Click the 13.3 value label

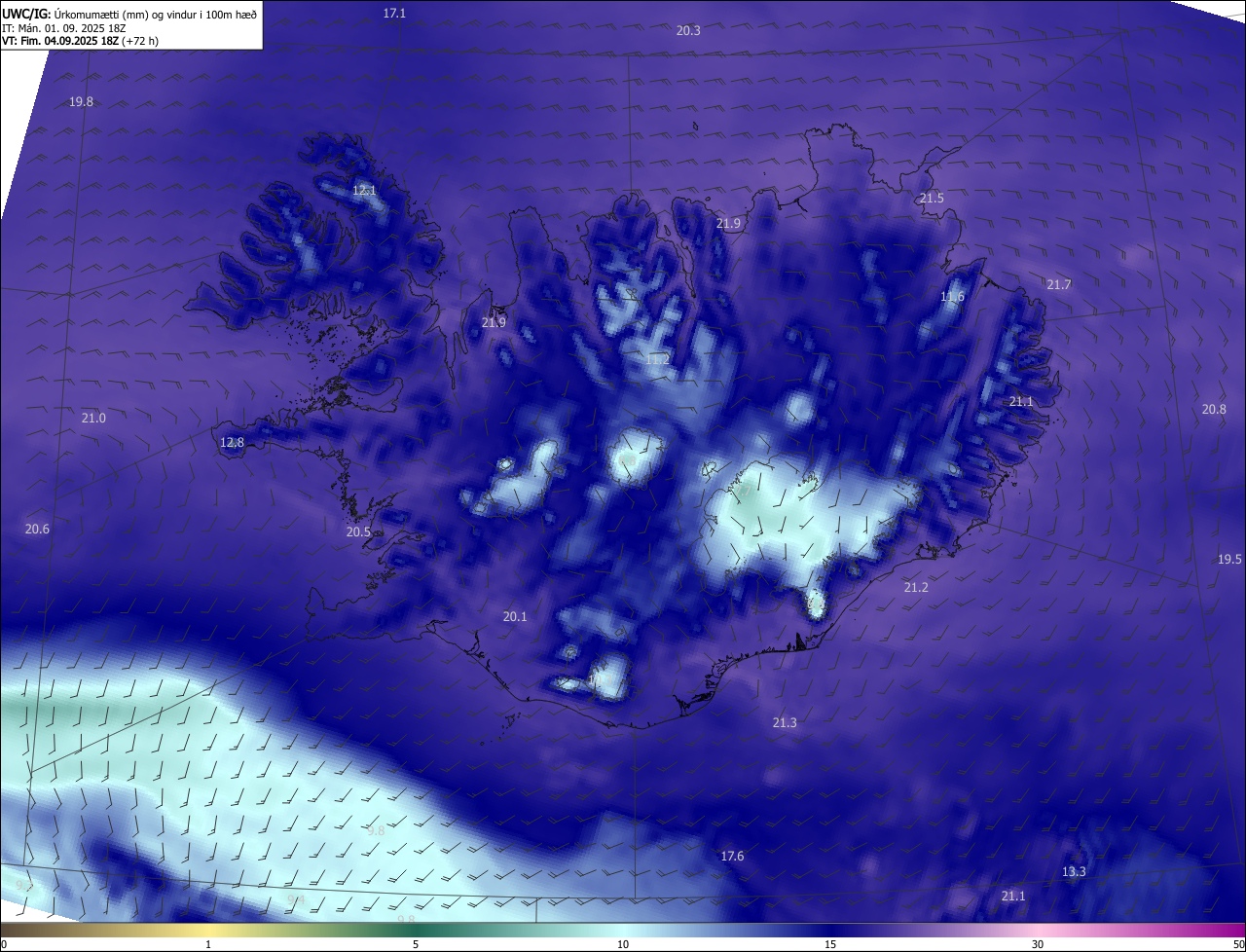[x=1074, y=872]
